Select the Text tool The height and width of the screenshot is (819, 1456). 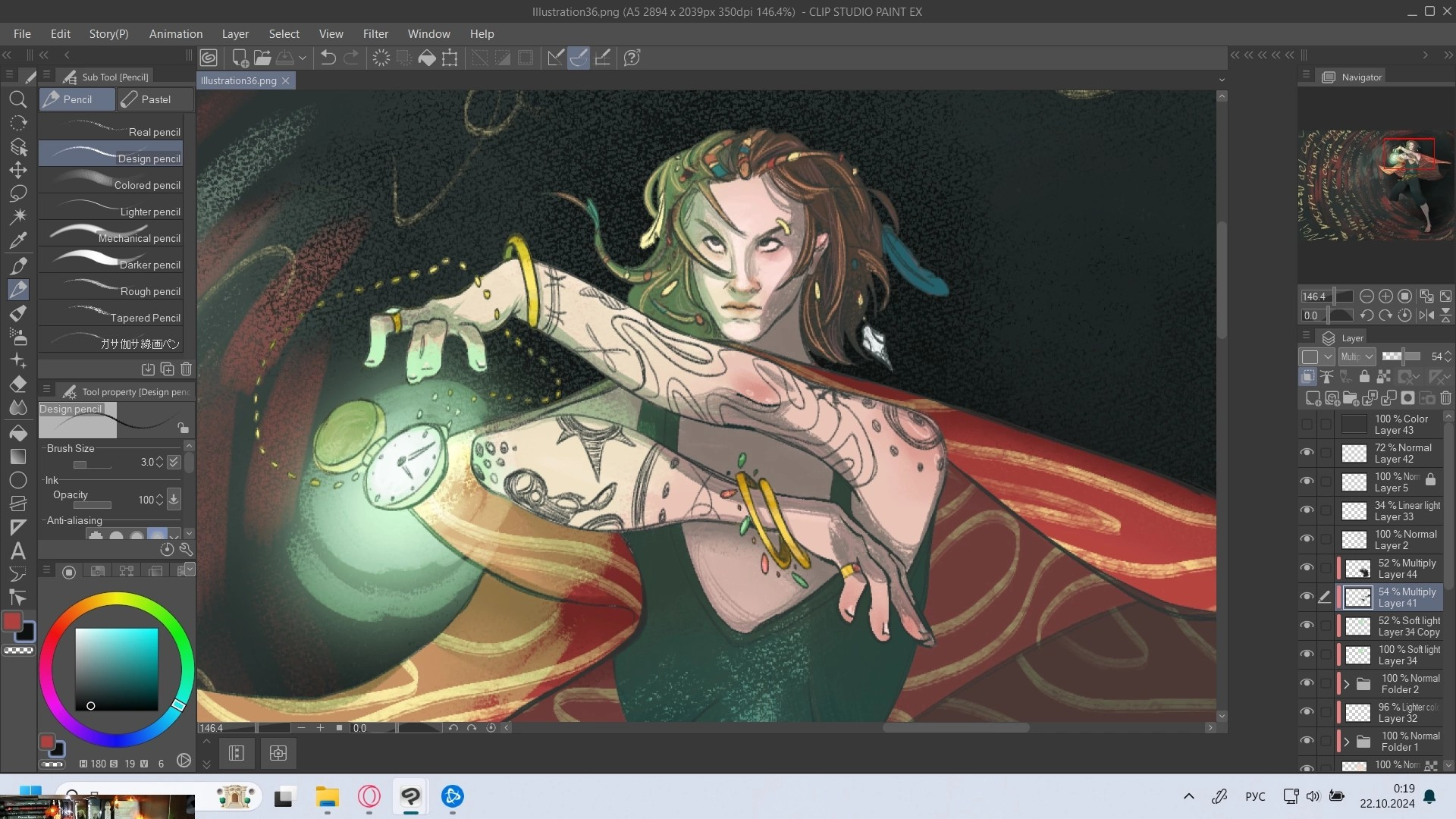[18, 551]
